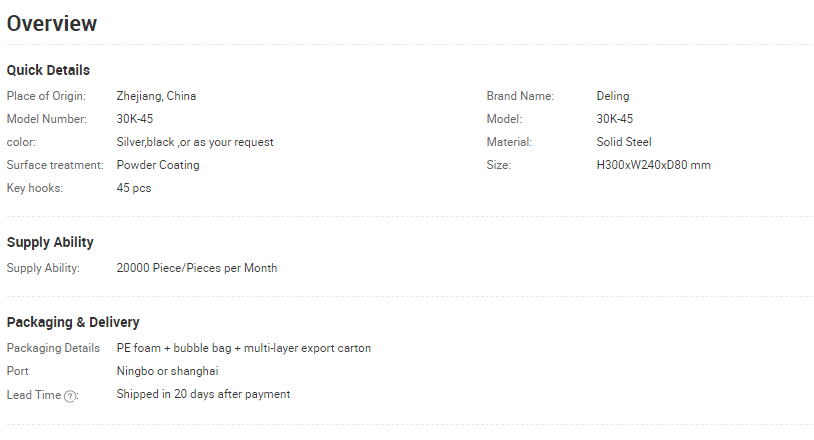Screen dimensions: 814x440
Task: Click the Model value 30K-45 beside Brand column
Action: [x=615, y=119]
